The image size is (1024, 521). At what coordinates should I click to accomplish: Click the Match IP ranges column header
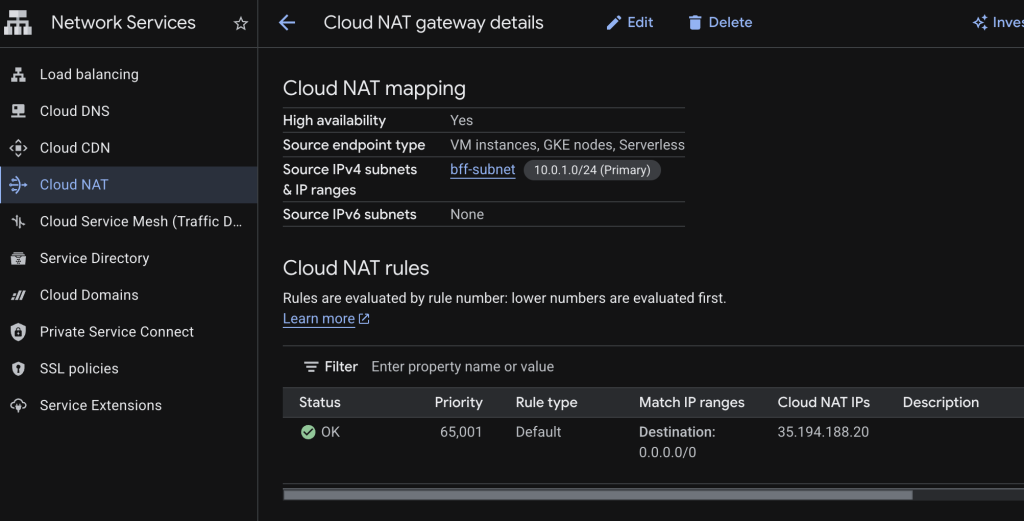point(692,403)
